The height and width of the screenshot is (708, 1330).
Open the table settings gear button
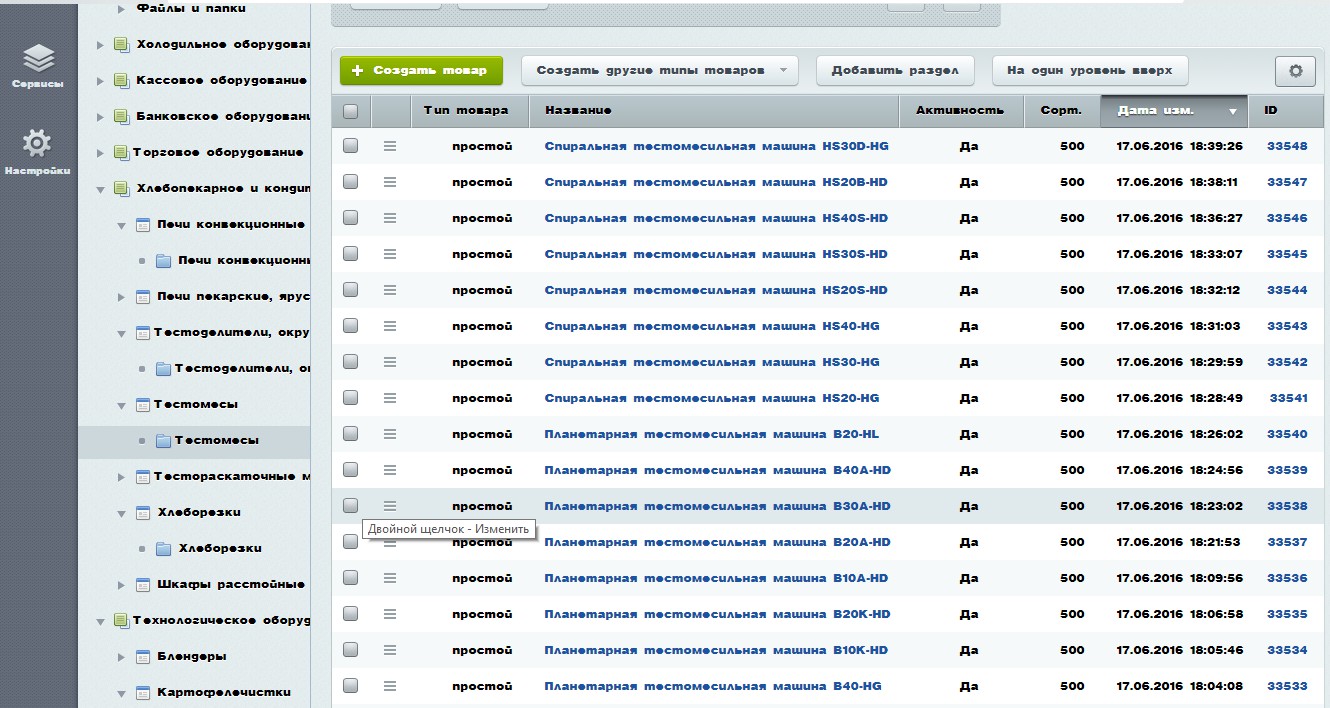1295,71
